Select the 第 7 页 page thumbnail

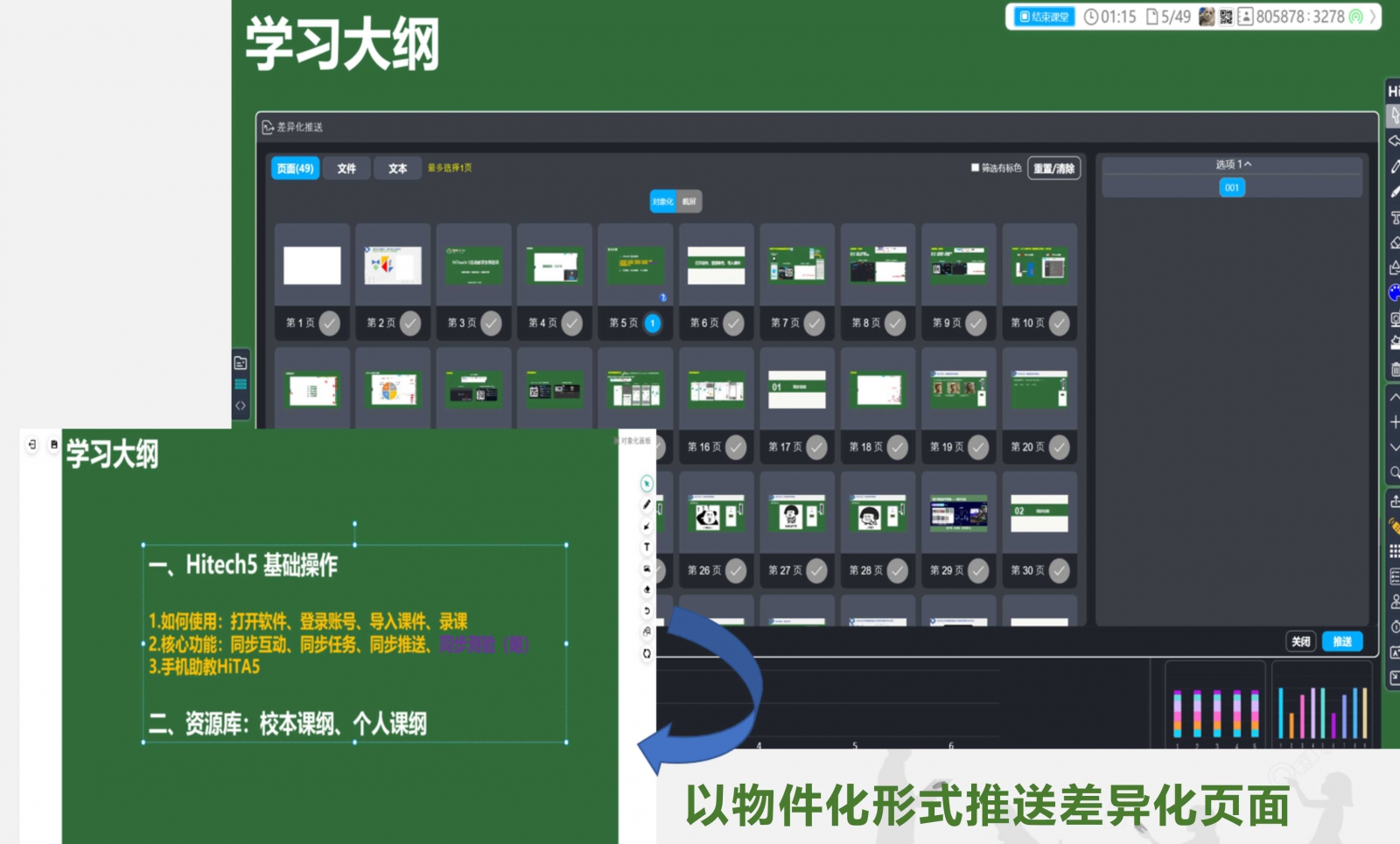point(796,265)
